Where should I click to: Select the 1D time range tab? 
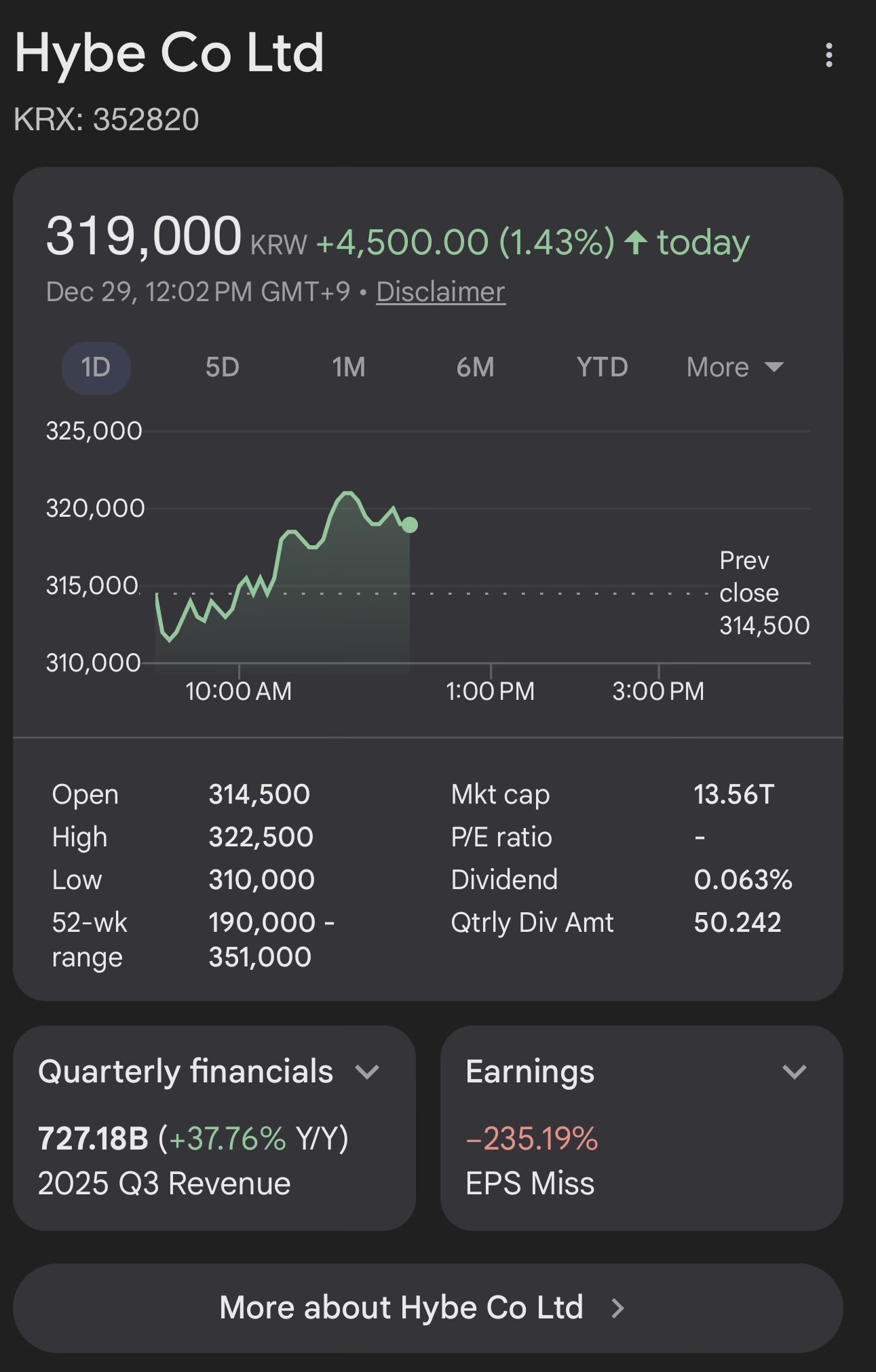(96, 368)
